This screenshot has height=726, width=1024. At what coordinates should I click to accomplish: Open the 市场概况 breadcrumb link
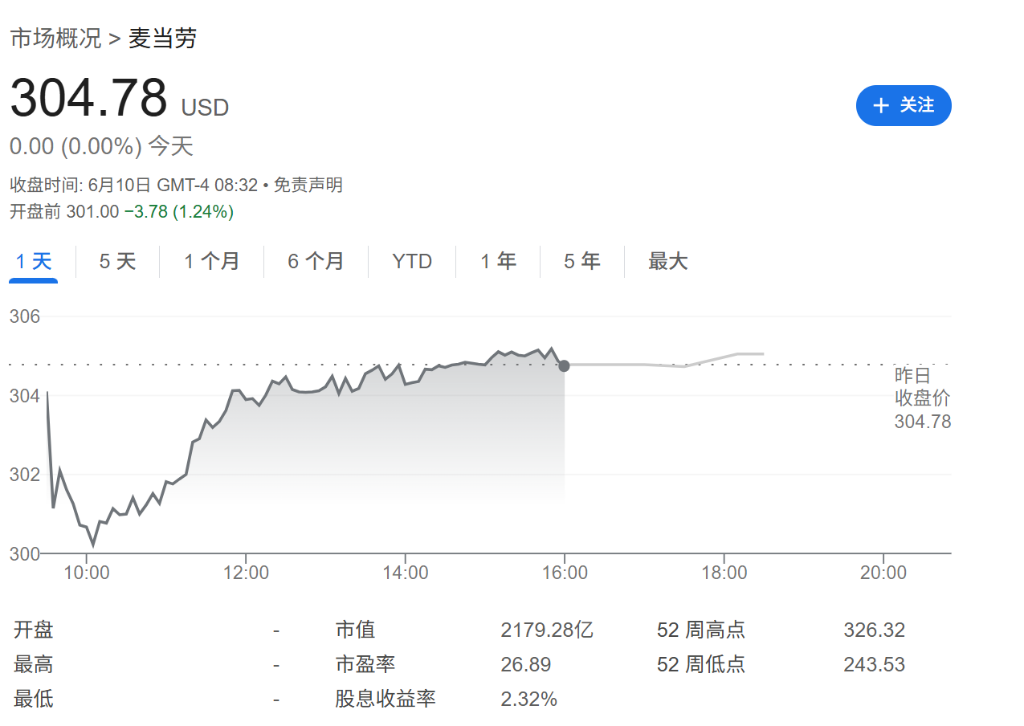click(55, 39)
